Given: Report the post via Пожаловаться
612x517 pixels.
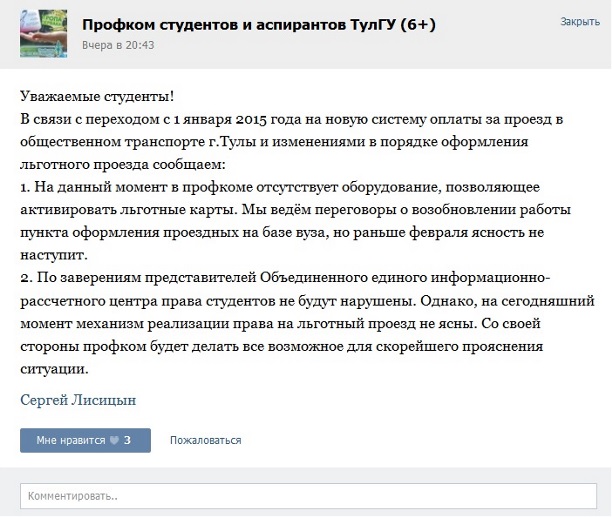Looking at the screenshot, I should tap(205, 440).
